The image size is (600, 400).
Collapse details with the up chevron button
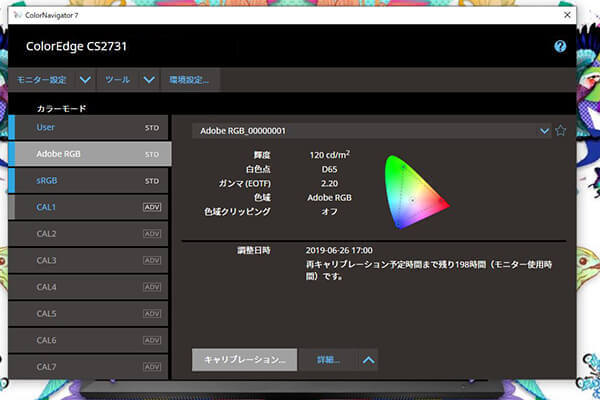368,360
